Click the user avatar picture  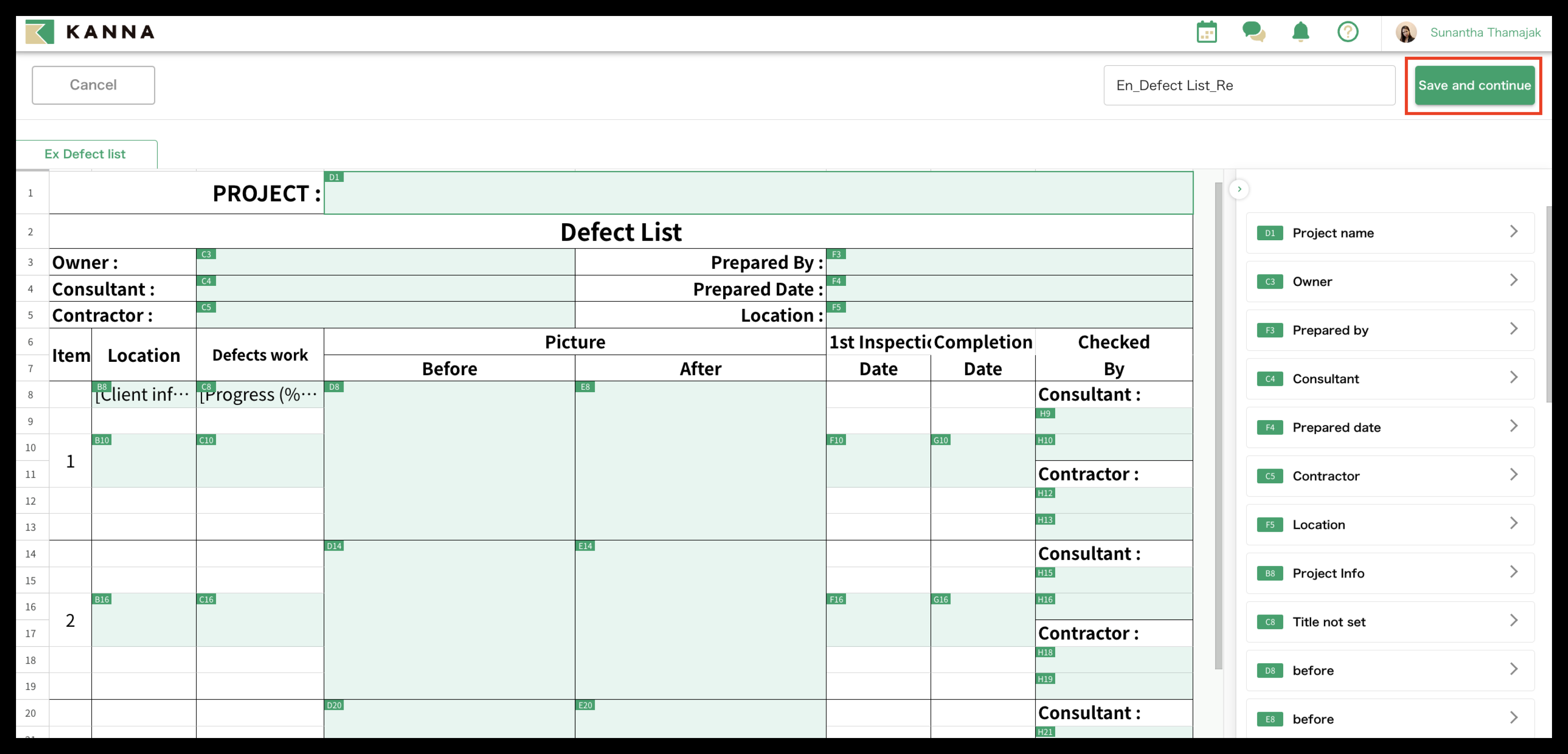tap(1406, 33)
